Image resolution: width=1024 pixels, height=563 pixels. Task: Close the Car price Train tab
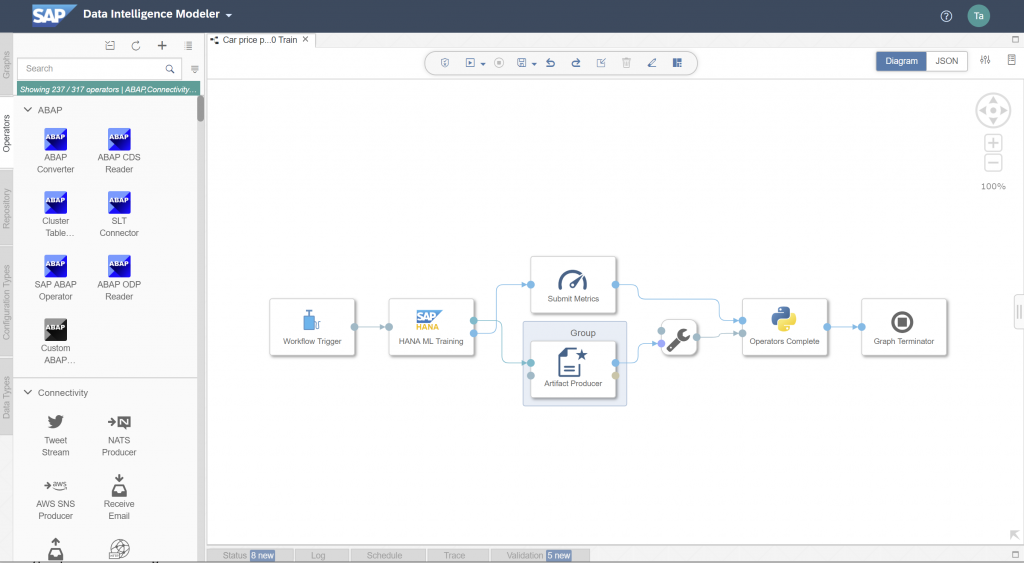(x=305, y=39)
